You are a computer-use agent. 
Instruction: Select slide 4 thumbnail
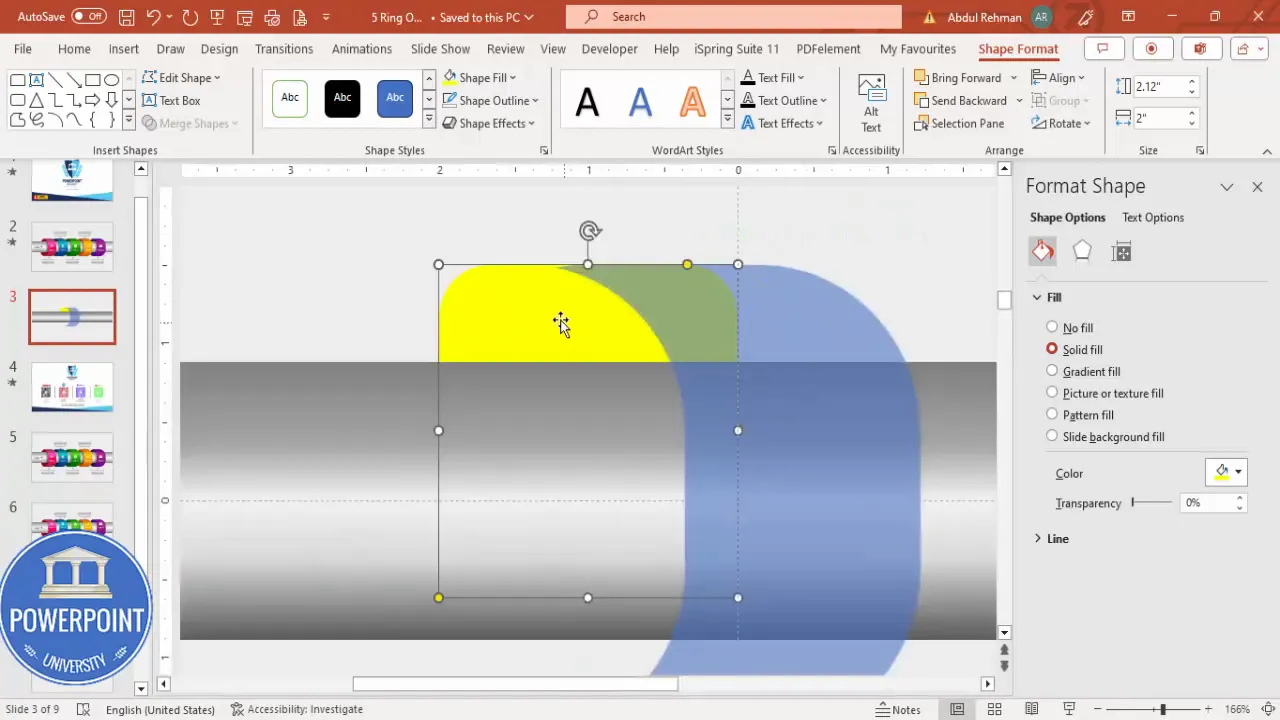tap(72, 387)
